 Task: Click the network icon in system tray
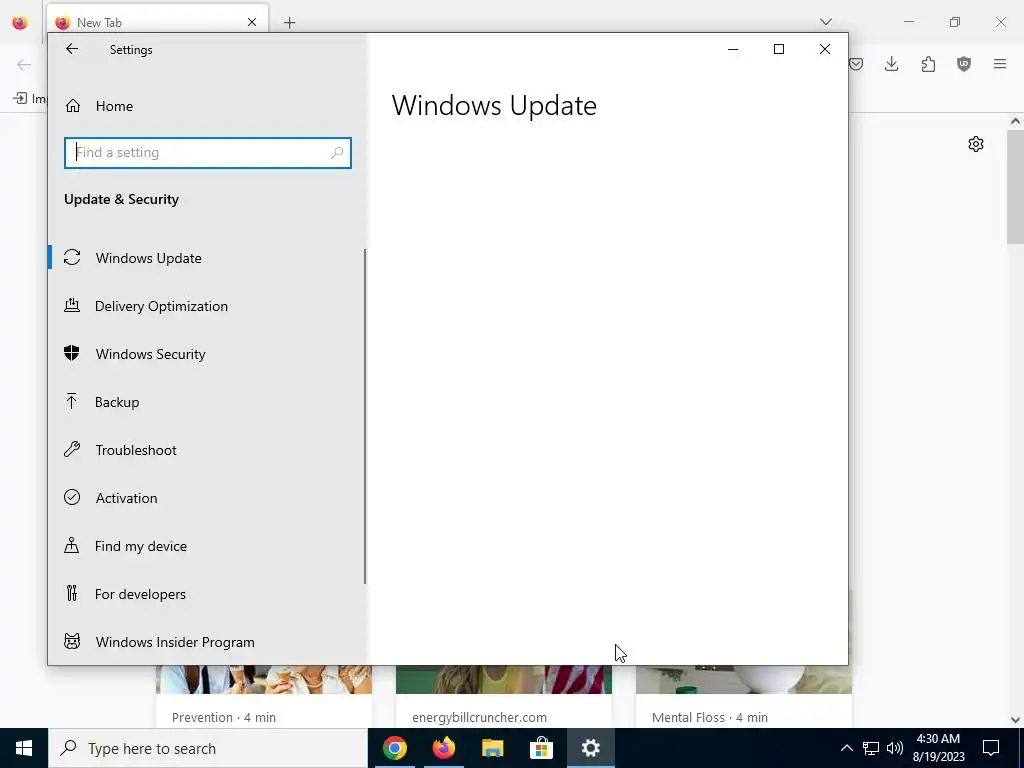click(871, 748)
